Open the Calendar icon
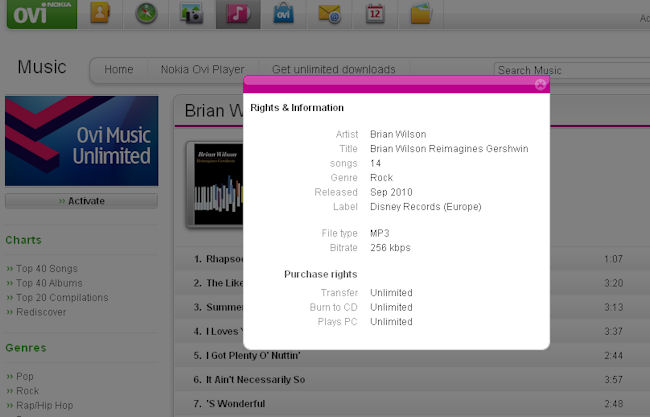Image resolution: width=650 pixels, height=417 pixels. [x=375, y=13]
